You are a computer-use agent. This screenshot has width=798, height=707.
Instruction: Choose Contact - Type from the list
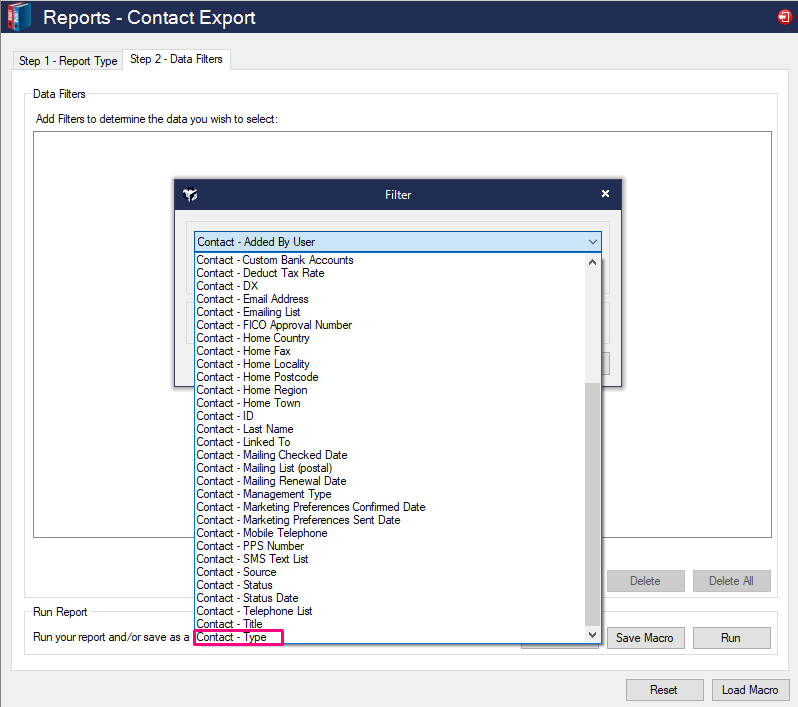pos(238,637)
